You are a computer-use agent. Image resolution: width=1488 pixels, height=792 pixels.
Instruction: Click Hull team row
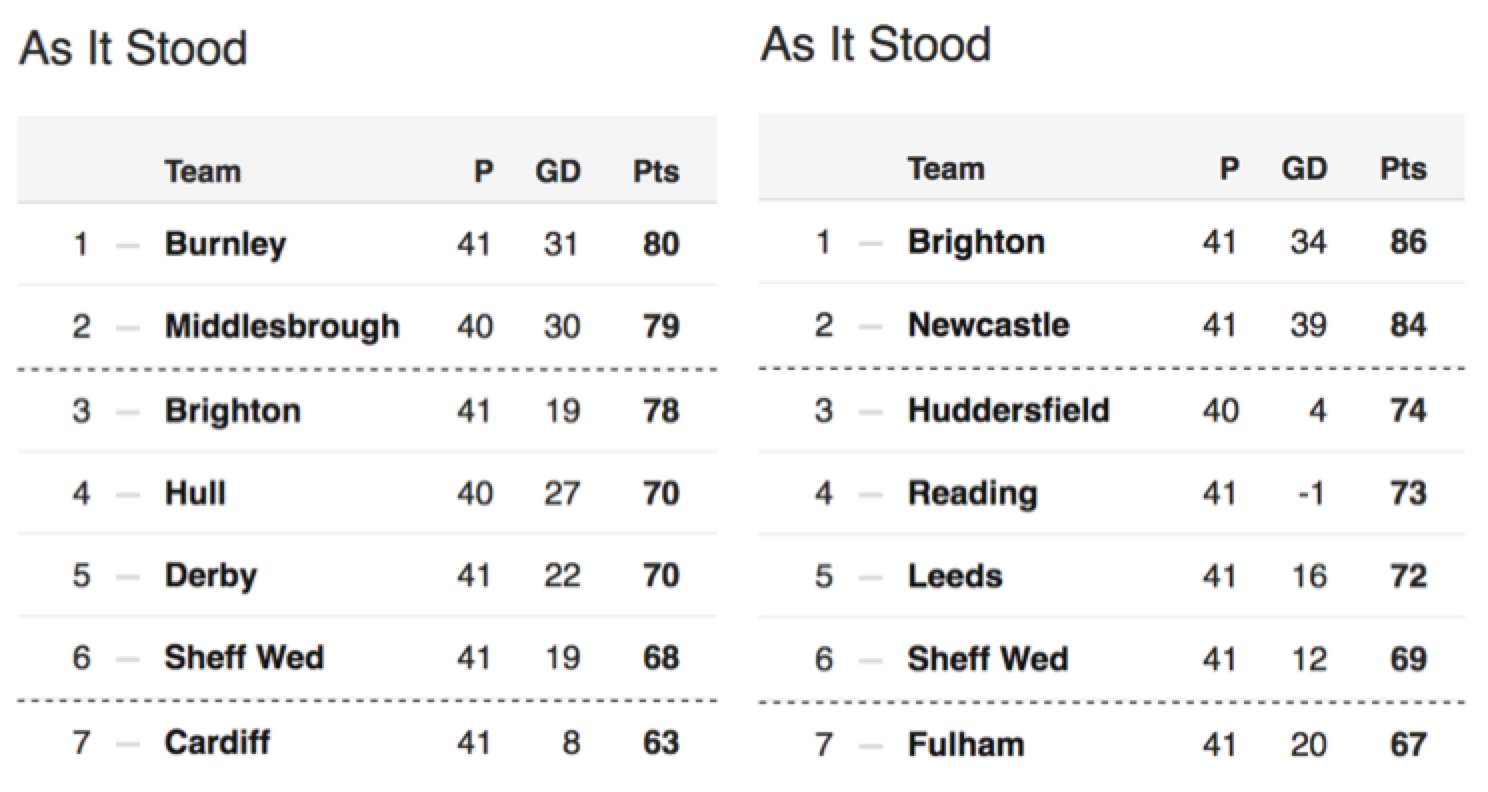pos(366,493)
